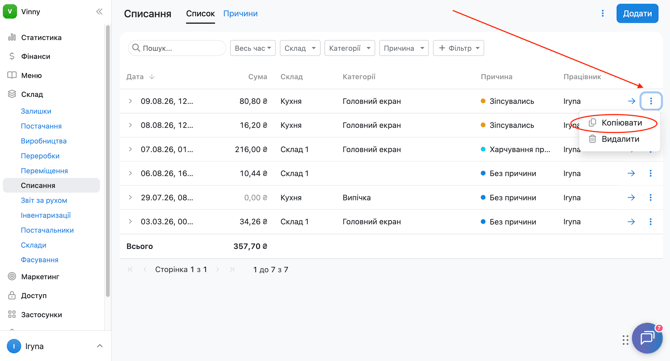Click the Працівник column header
Image resolution: width=670 pixels, height=361 pixels.
point(582,77)
